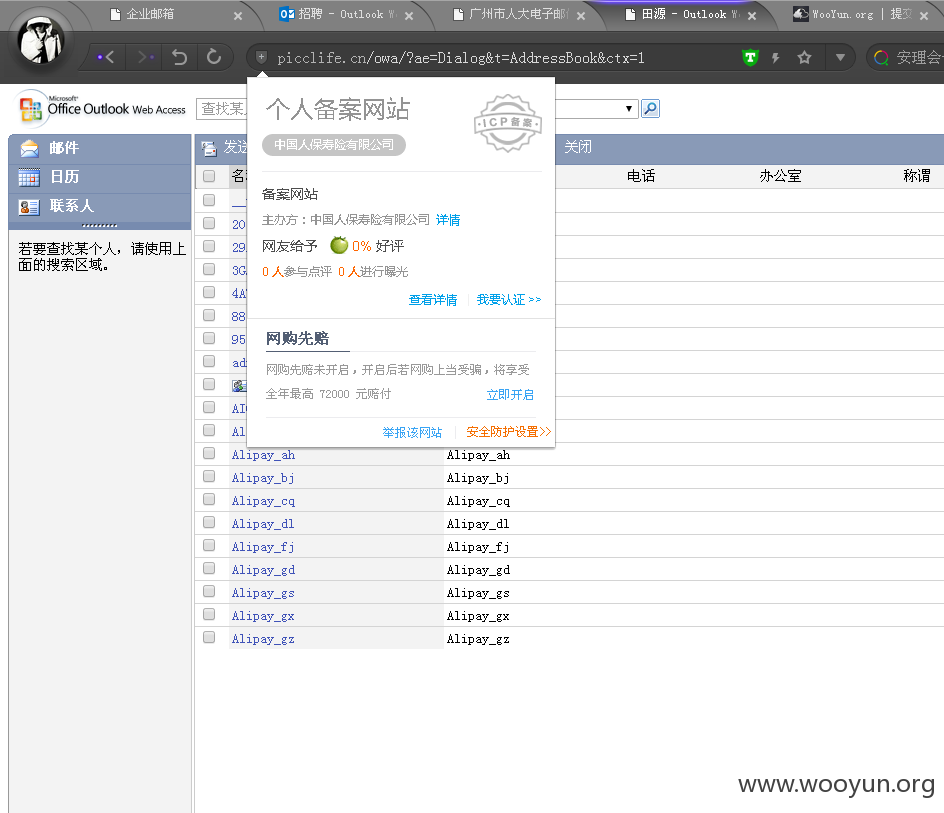Click 立即开启 to enable 网购先赔
The height and width of the screenshot is (813, 944).
(510, 394)
